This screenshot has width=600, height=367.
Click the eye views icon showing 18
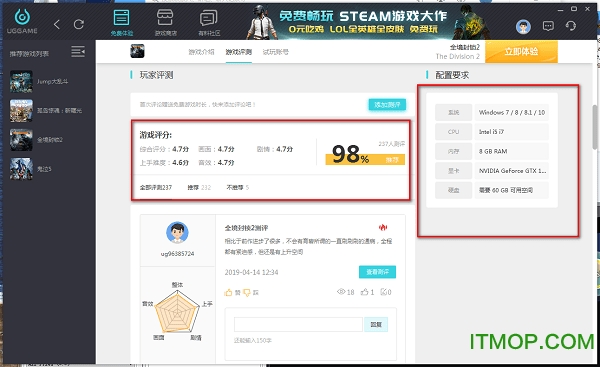(341, 292)
